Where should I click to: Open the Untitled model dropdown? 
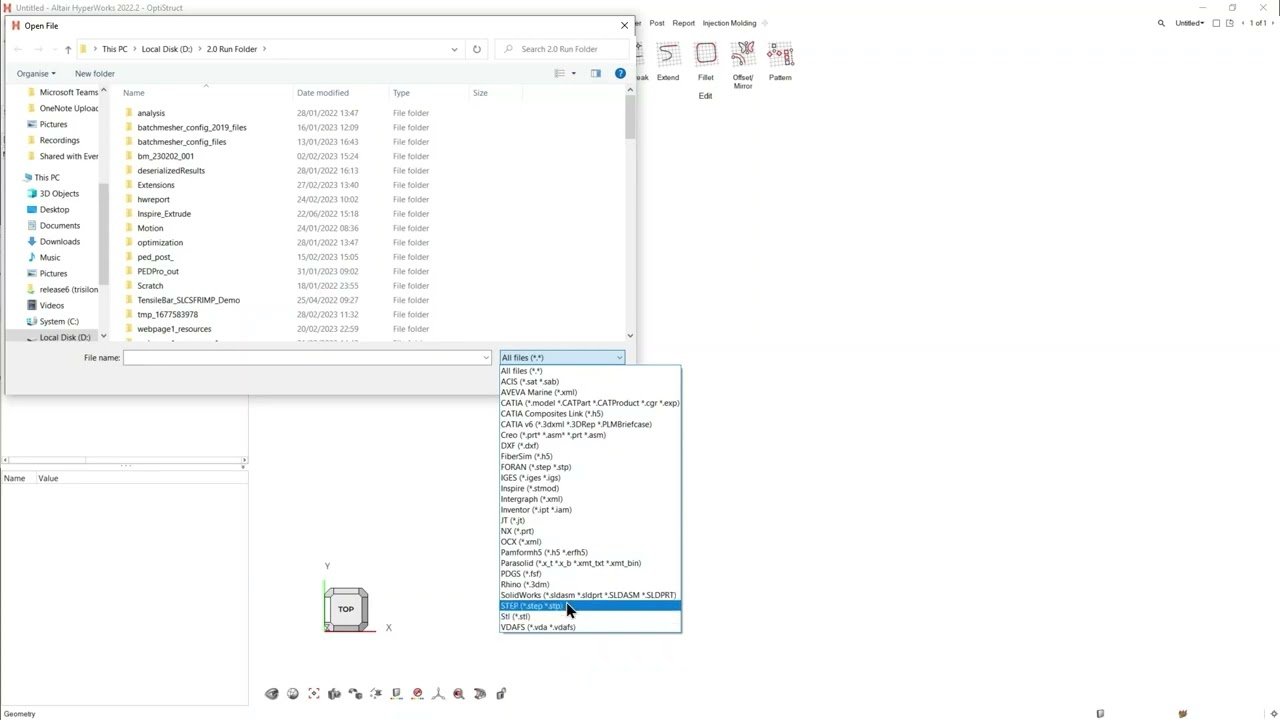point(1189,23)
